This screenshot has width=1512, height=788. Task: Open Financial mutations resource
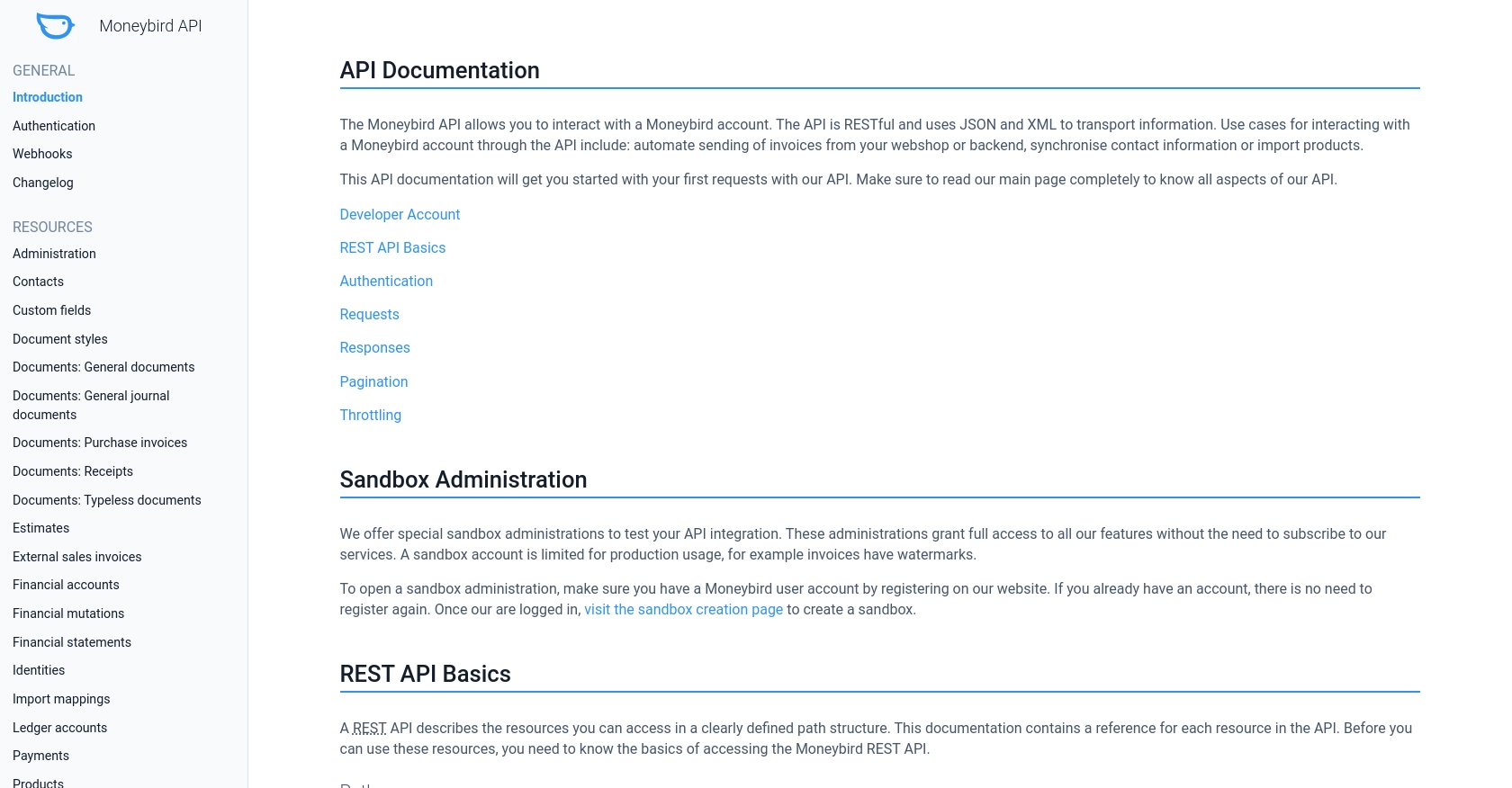click(68, 613)
